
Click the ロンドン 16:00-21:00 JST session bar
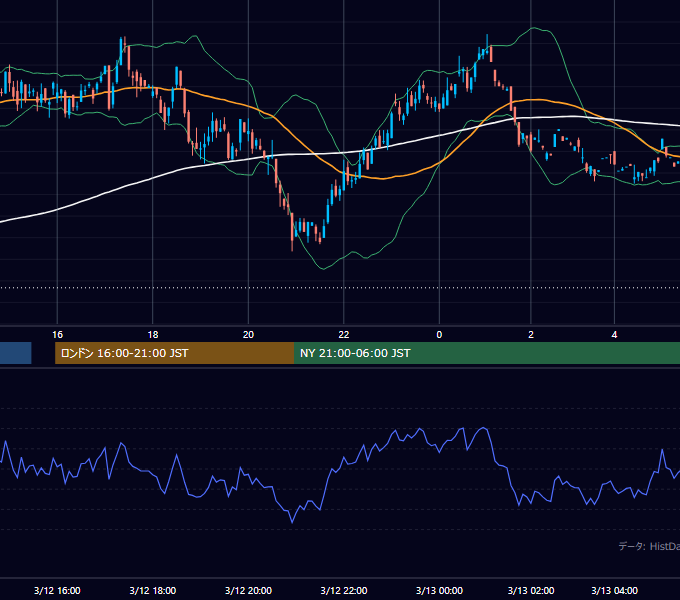(174, 353)
